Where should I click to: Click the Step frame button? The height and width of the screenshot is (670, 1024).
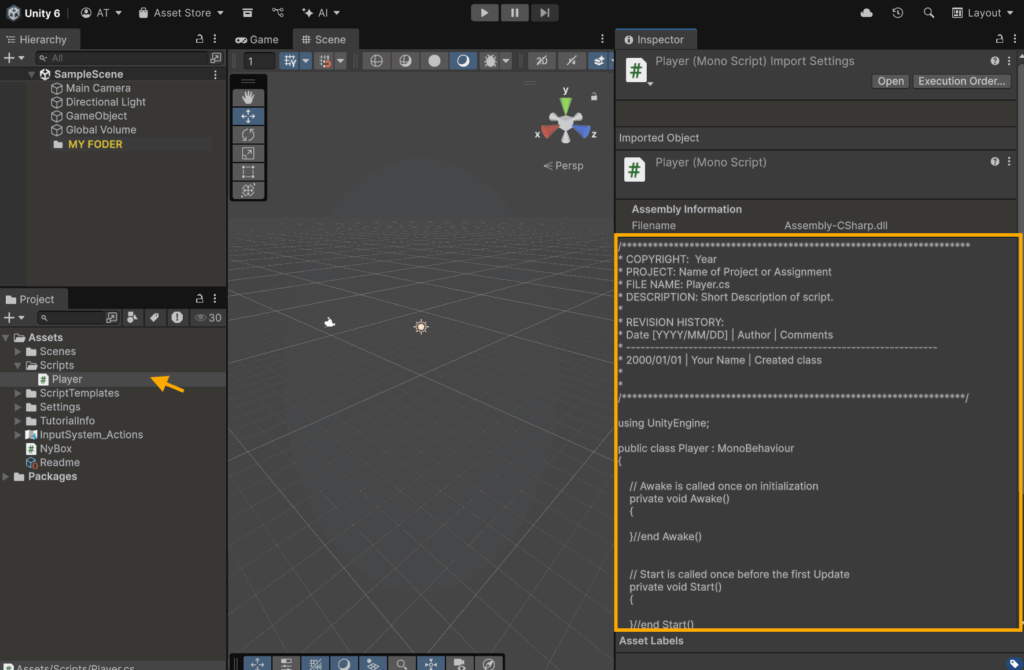pyautogui.click(x=544, y=12)
